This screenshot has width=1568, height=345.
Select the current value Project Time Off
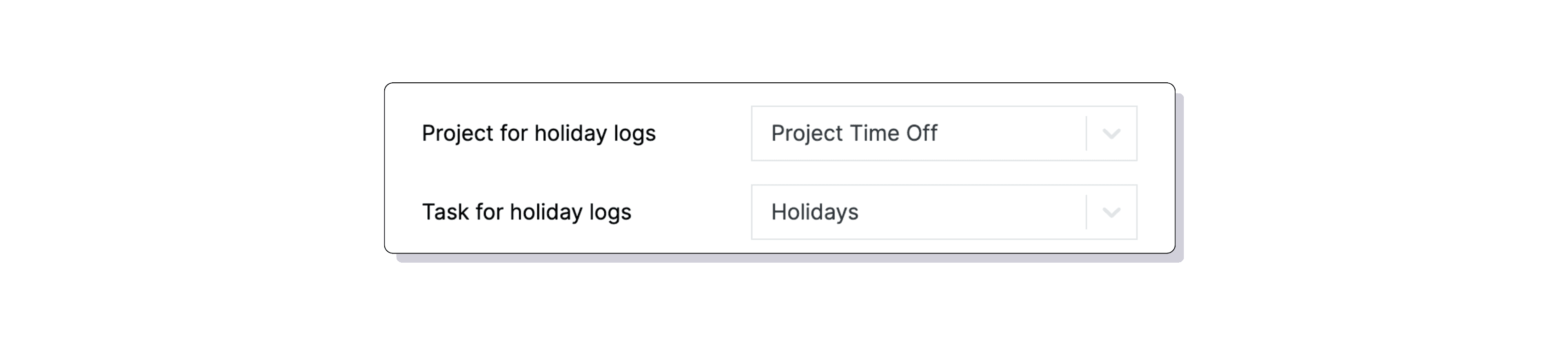[x=855, y=133]
